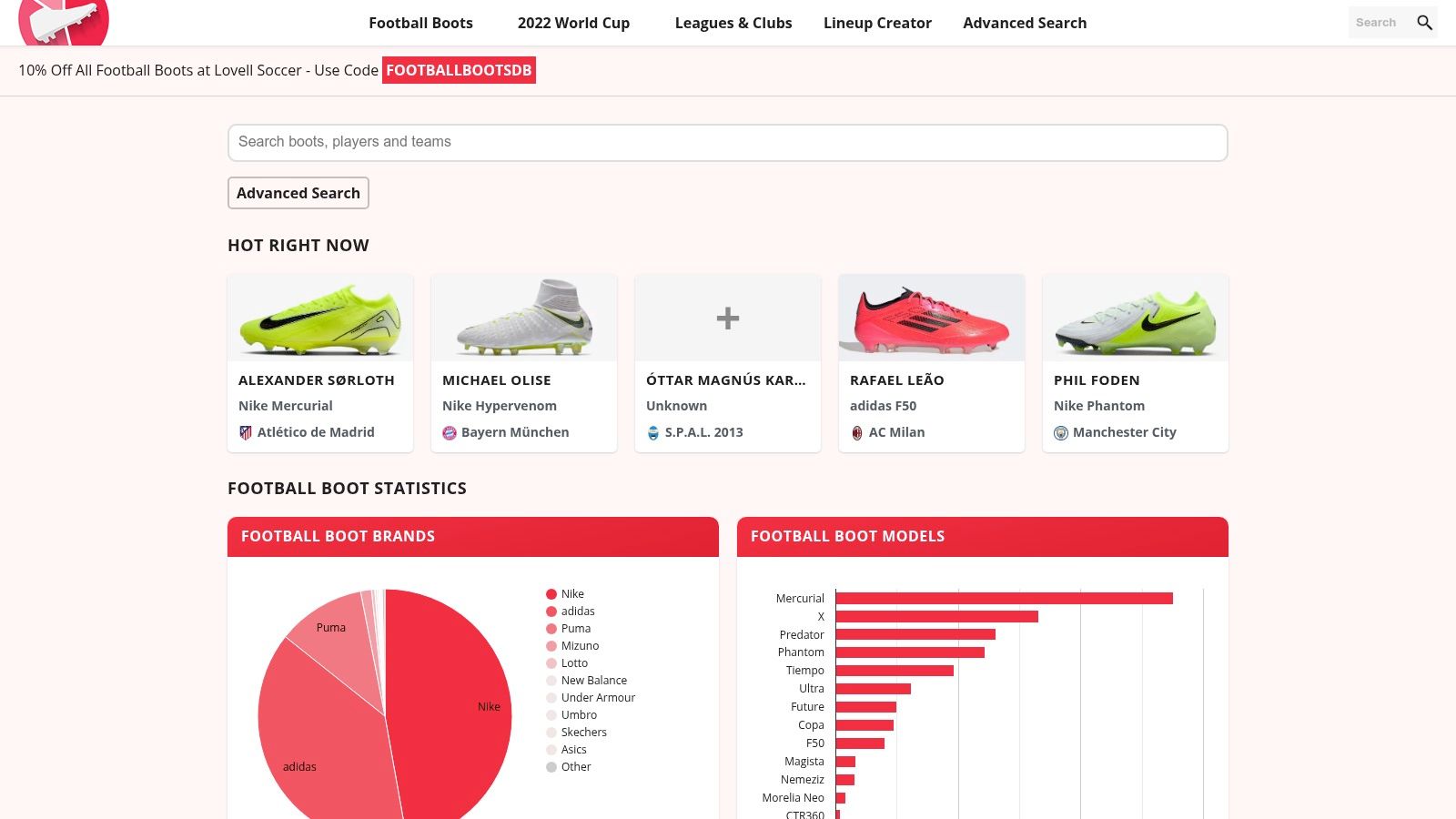The image size is (1456, 819).
Task: Open the Football Boots dropdown menu
Action: pyautogui.click(x=420, y=23)
